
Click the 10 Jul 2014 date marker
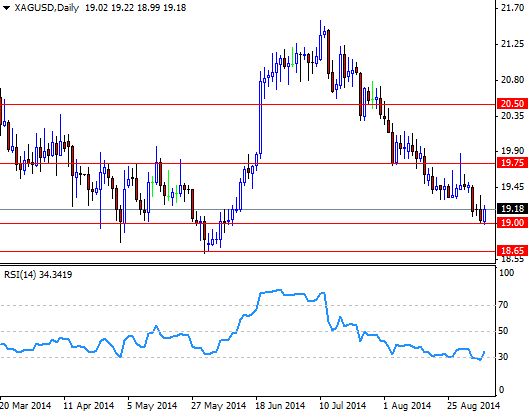[342, 405]
